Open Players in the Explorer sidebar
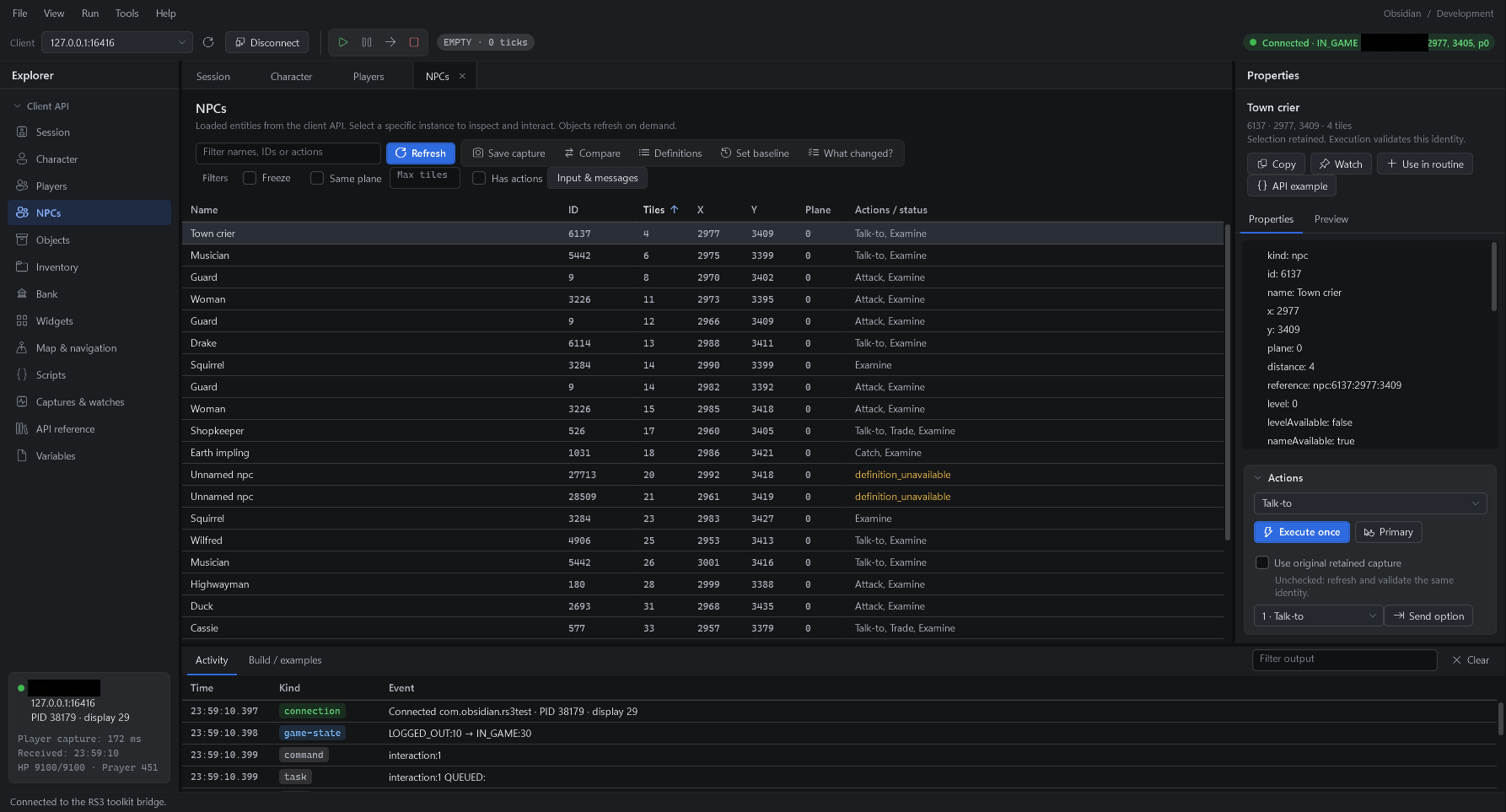The image size is (1506, 812). [x=89, y=186]
